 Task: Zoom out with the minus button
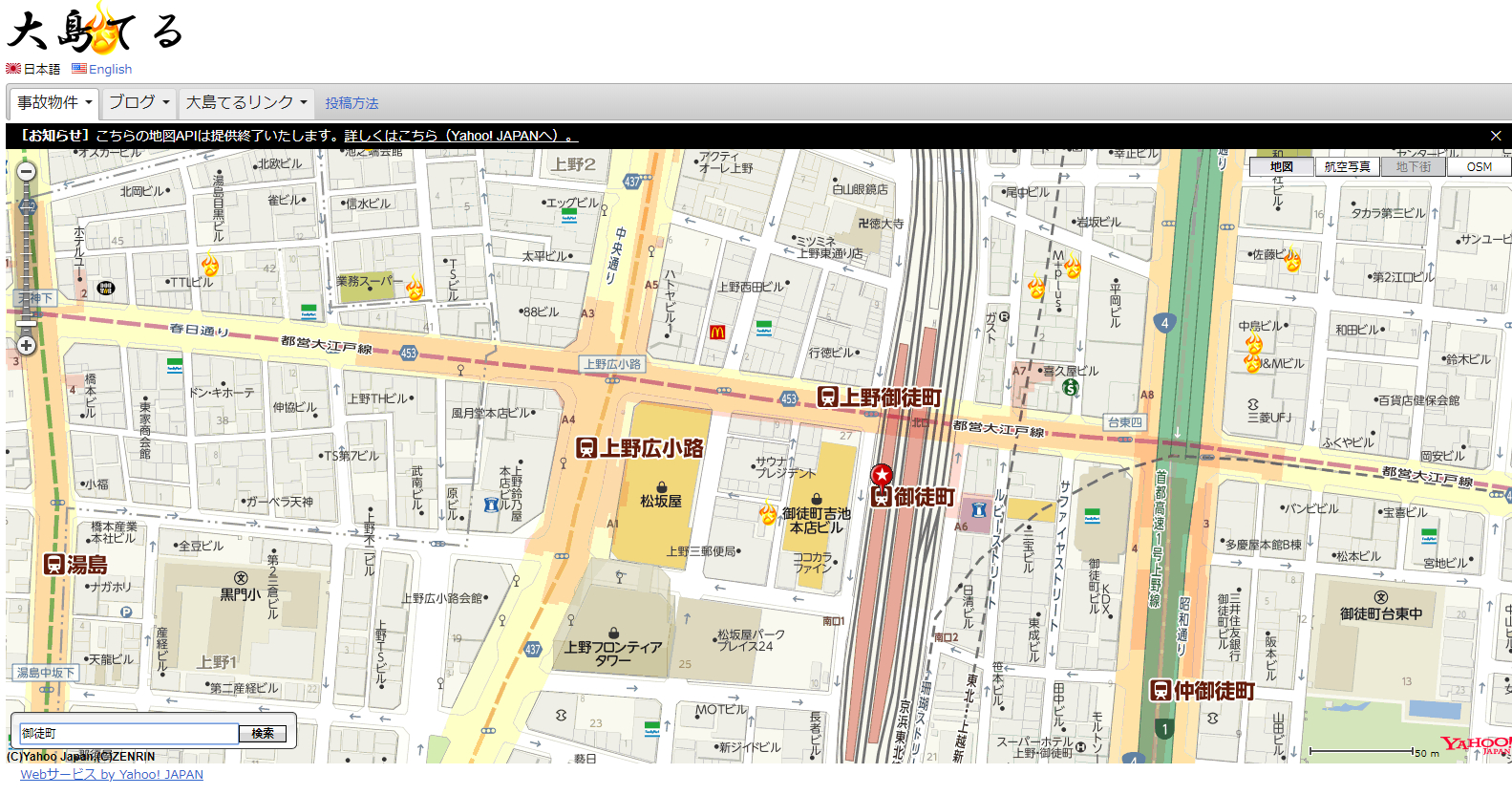pos(27,171)
